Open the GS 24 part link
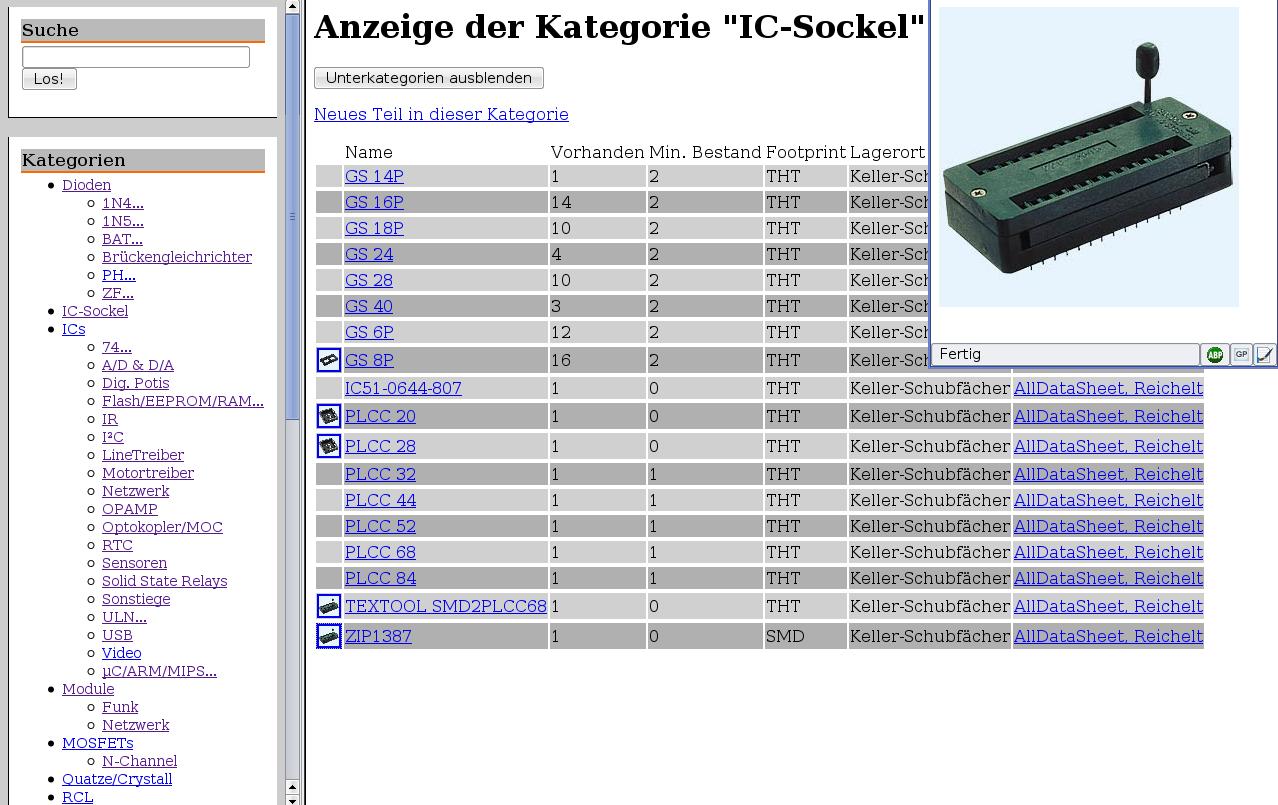 (x=369, y=254)
